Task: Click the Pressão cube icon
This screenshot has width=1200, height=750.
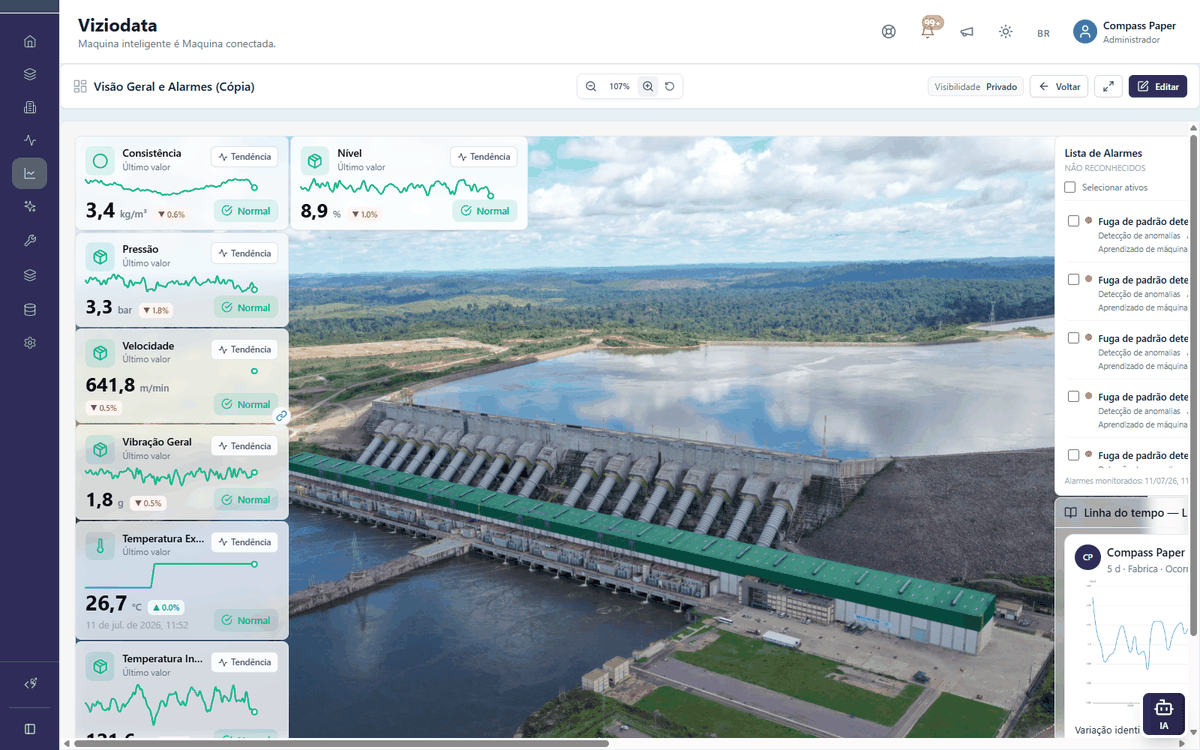Action: tap(100, 256)
